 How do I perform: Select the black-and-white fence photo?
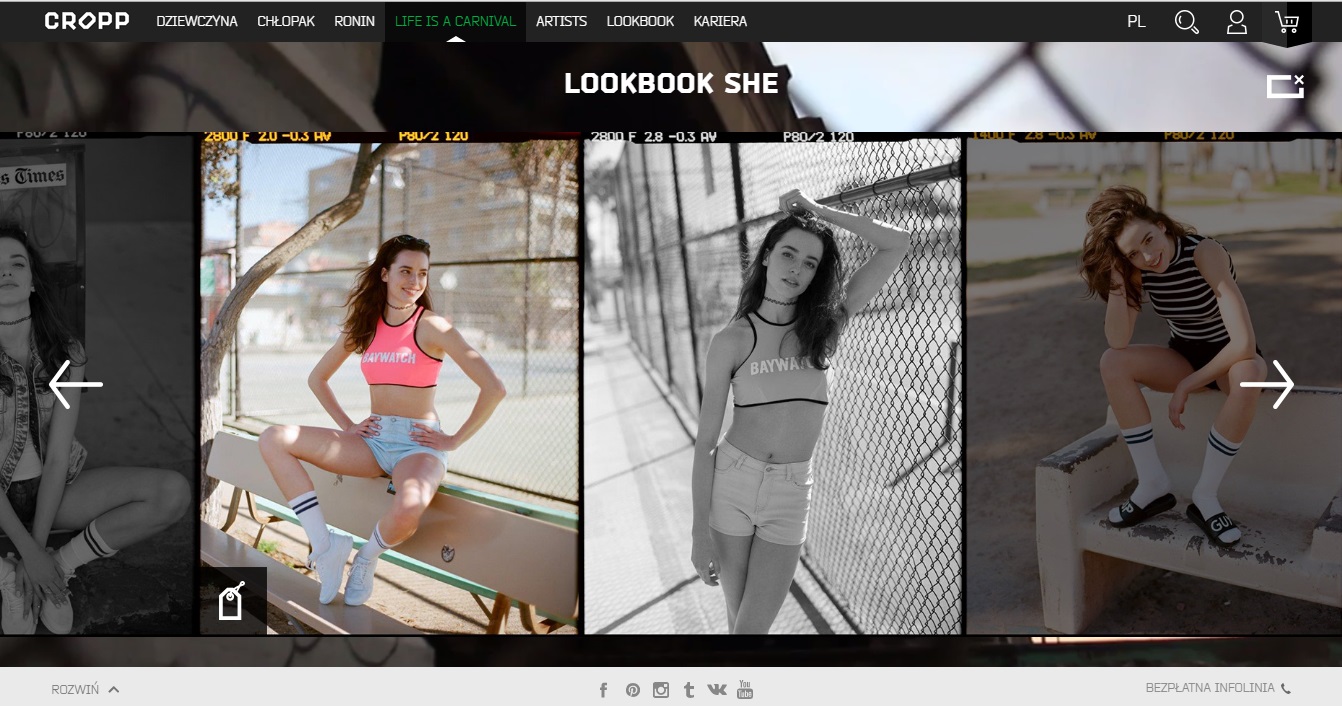773,385
